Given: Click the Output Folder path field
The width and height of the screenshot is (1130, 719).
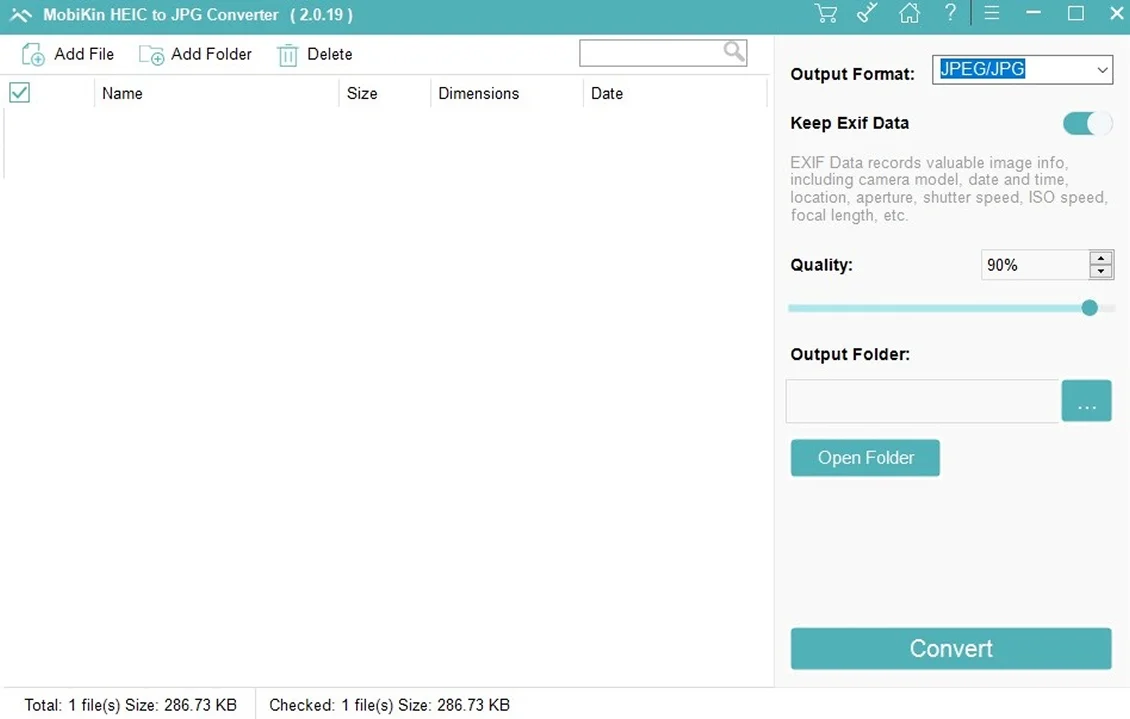Looking at the screenshot, I should [922, 401].
